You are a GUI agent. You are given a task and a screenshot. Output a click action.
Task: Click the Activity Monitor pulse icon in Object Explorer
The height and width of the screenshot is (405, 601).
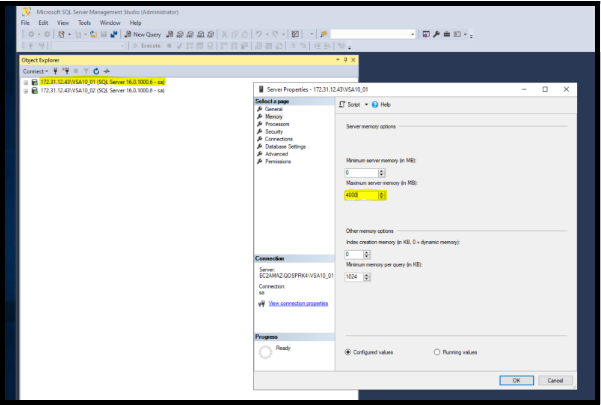[x=107, y=71]
